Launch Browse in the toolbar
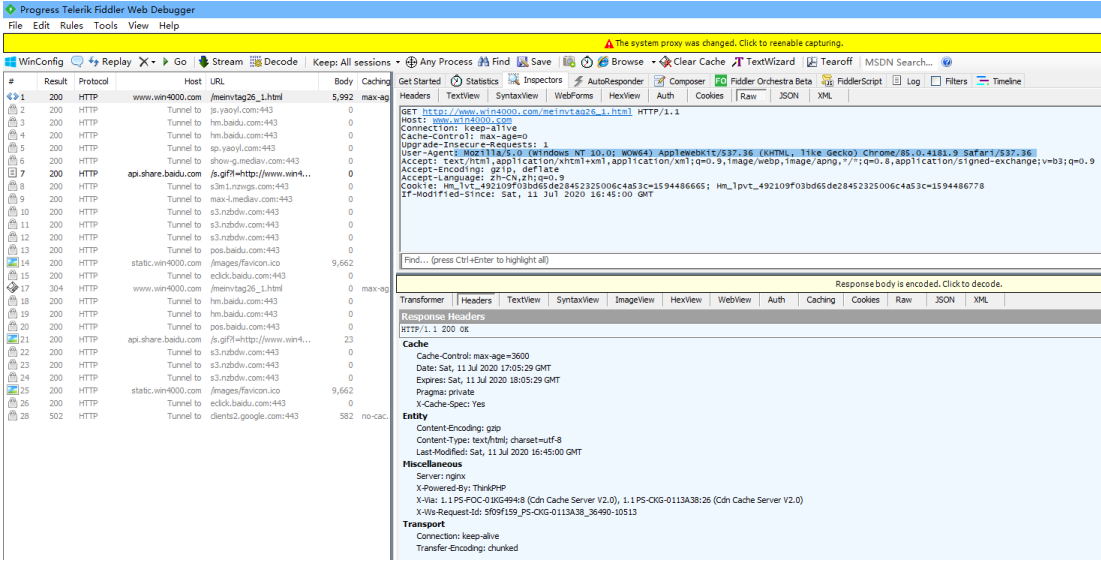Viewport: 1101px width, 577px height. [620, 62]
